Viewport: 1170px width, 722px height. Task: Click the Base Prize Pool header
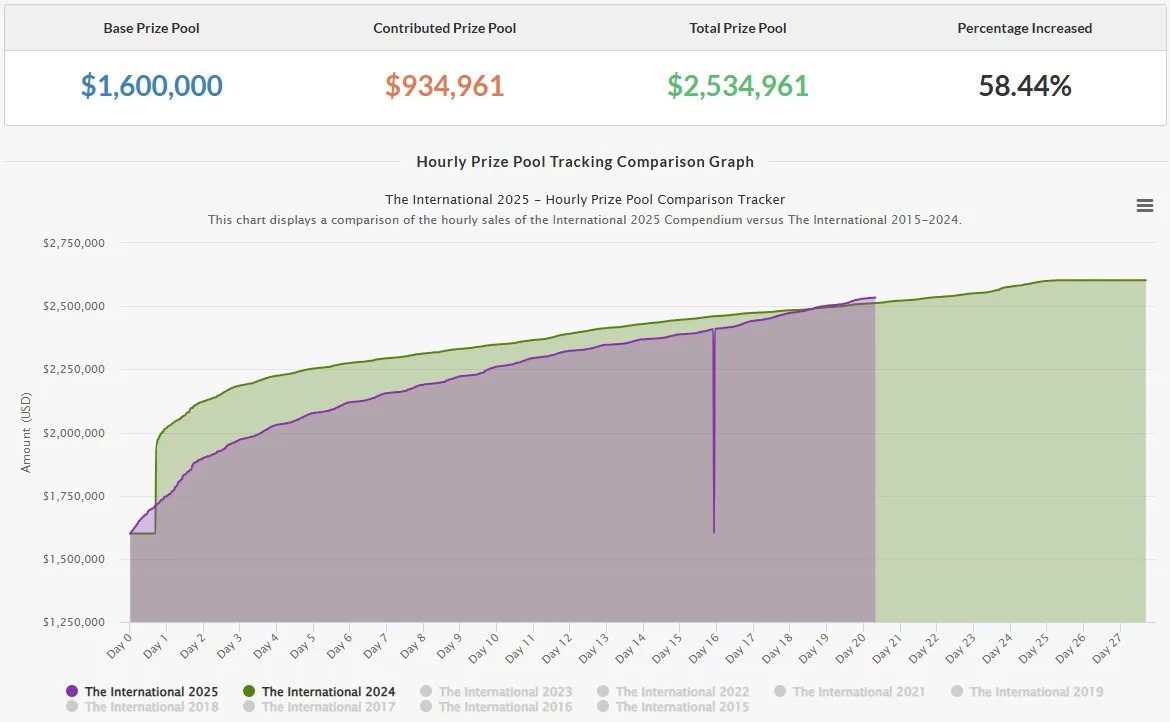(151, 28)
